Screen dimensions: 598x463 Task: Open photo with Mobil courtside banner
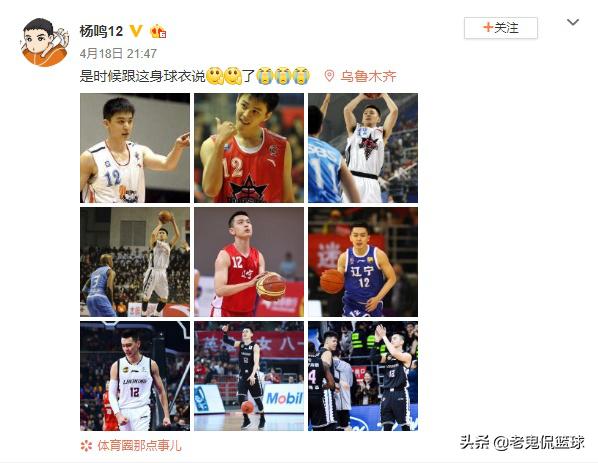pyautogui.click(x=249, y=376)
